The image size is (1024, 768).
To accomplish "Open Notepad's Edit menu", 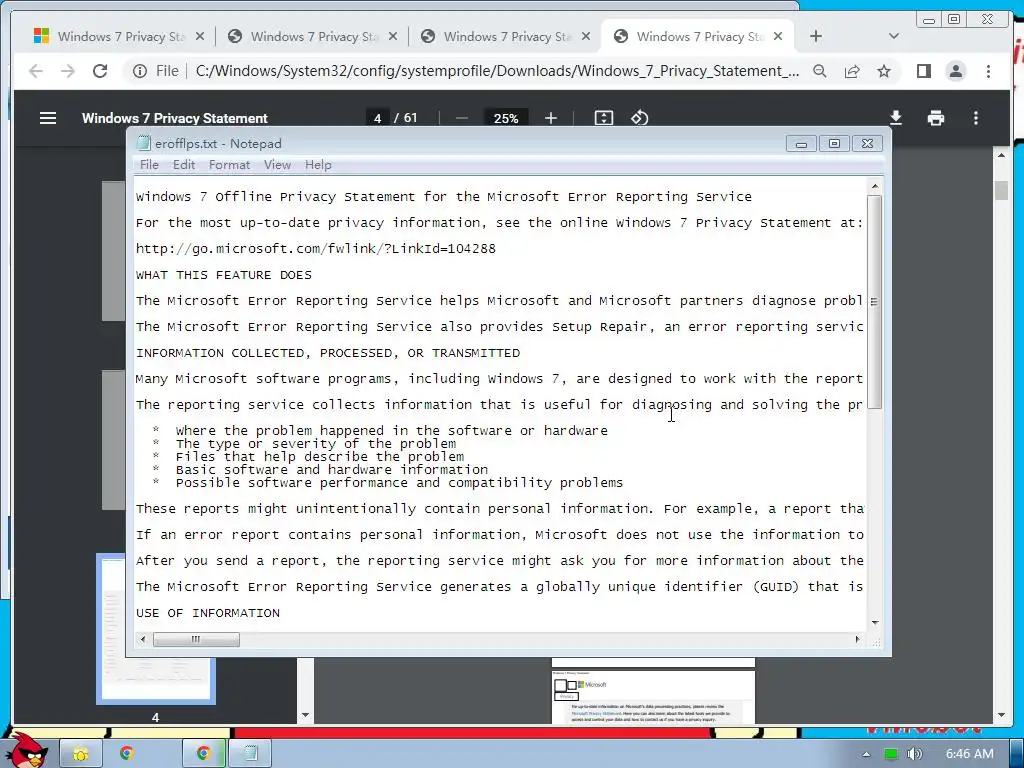I will pos(184,165).
